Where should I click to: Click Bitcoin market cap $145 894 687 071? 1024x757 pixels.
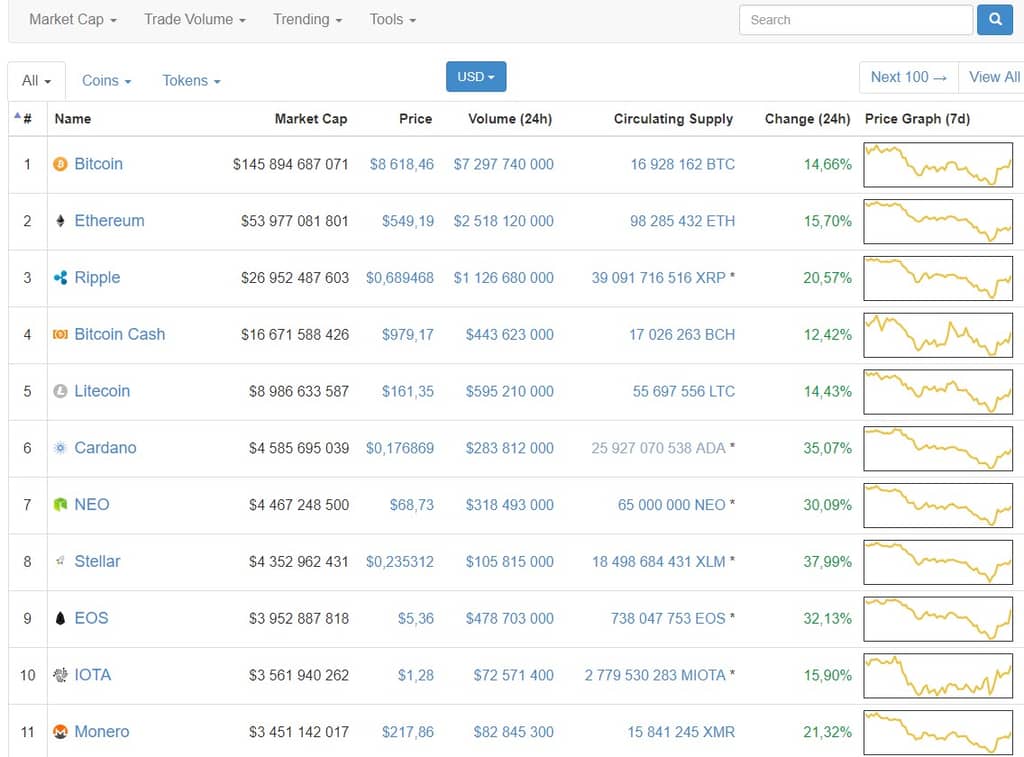click(291, 165)
